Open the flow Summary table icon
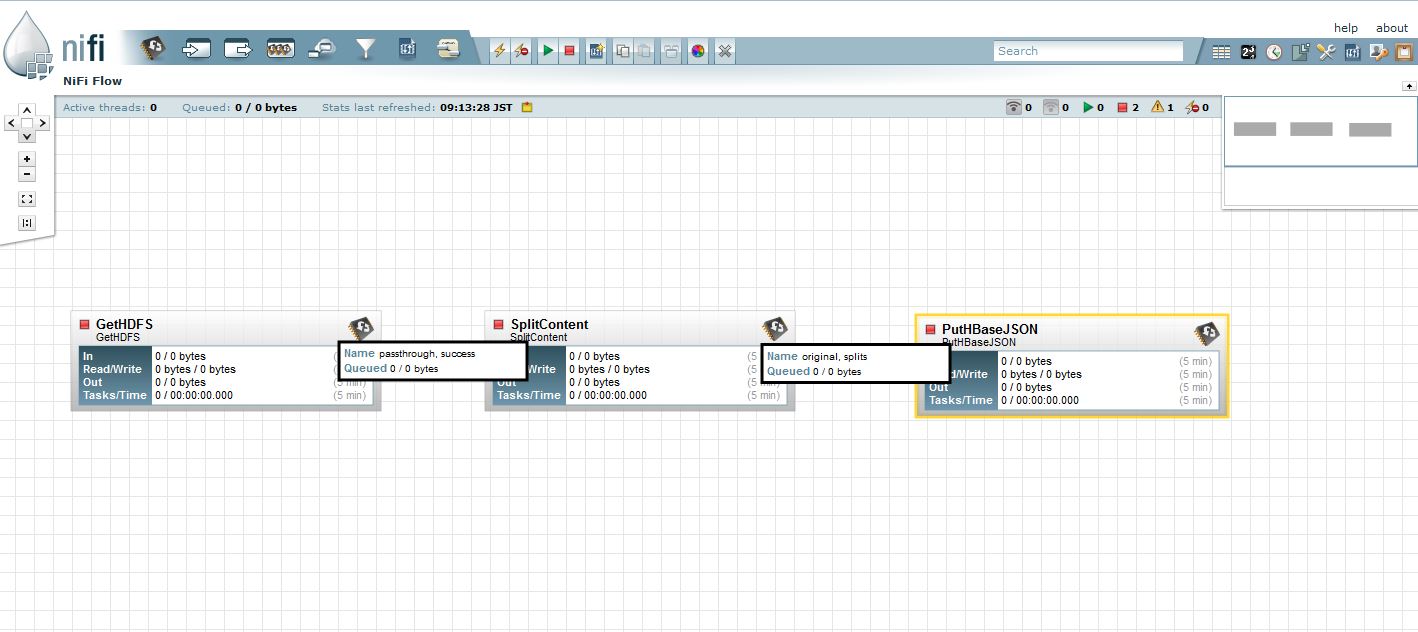Screen dimensions: 1418x632 (1221, 50)
